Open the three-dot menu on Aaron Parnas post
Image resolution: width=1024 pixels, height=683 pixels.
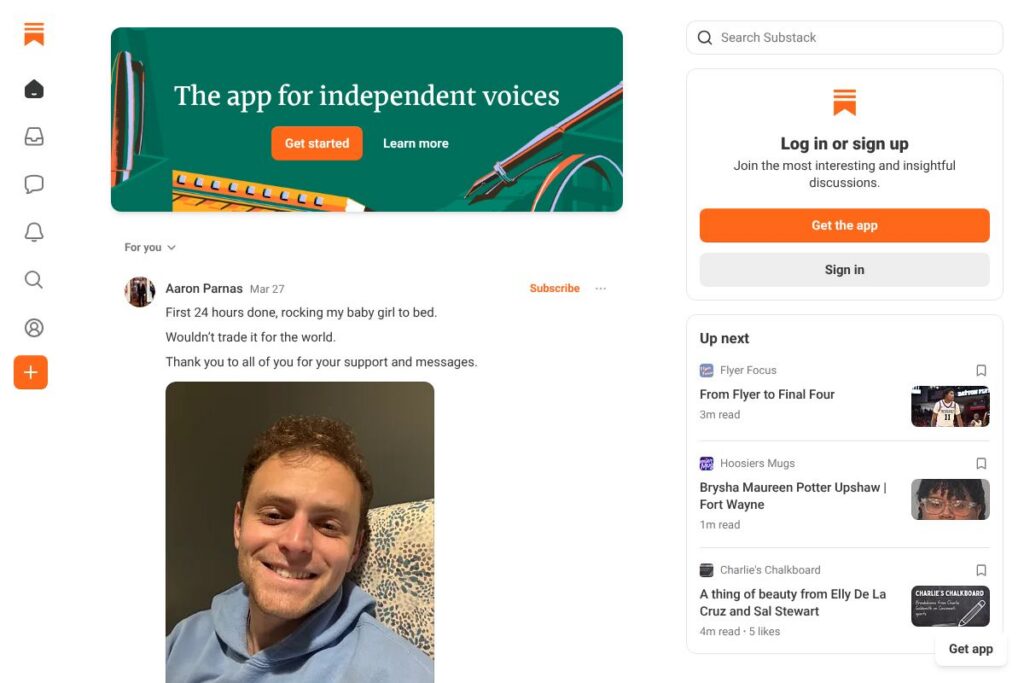point(600,288)
